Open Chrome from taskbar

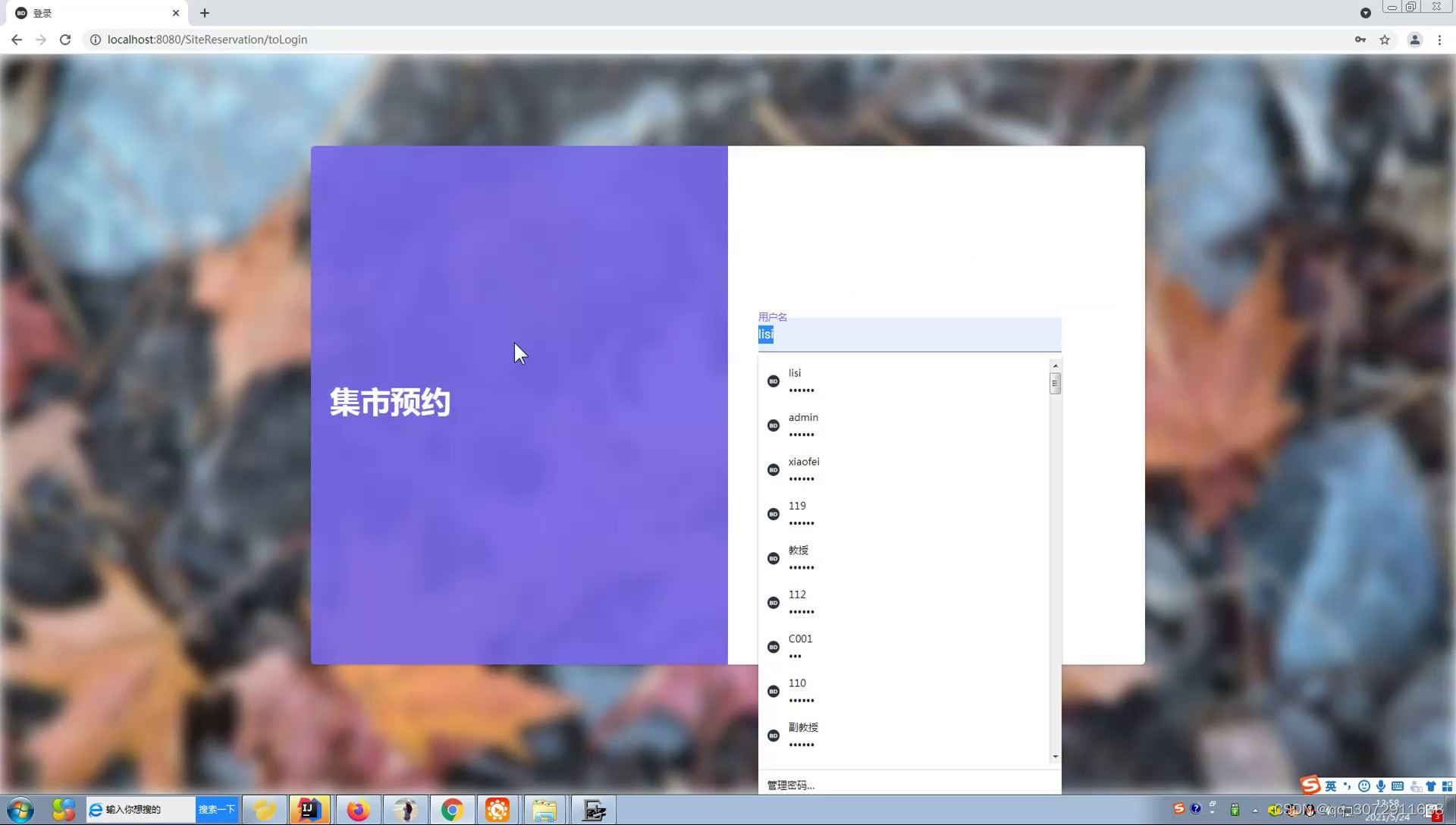pyautogui.click(x=453, y=810)
